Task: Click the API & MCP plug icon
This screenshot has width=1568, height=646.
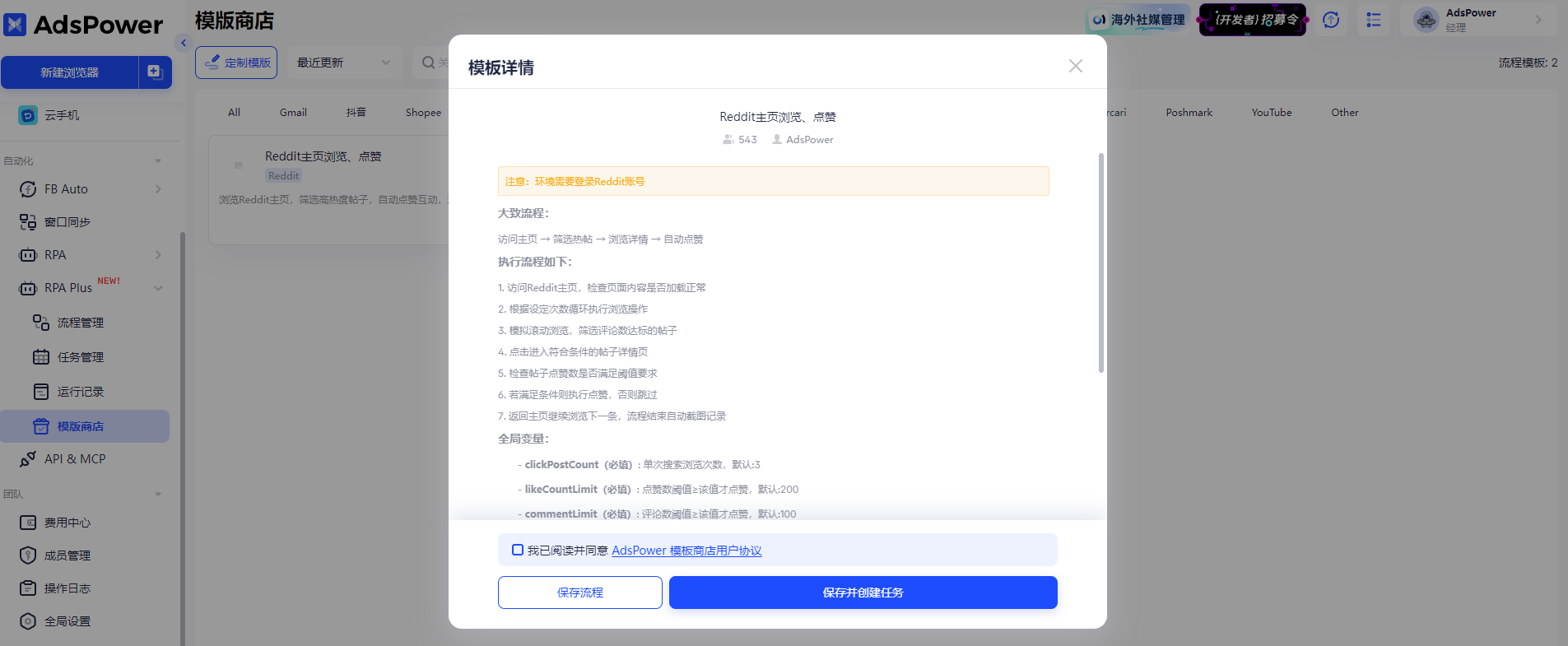Action: (x=28, y=459)
